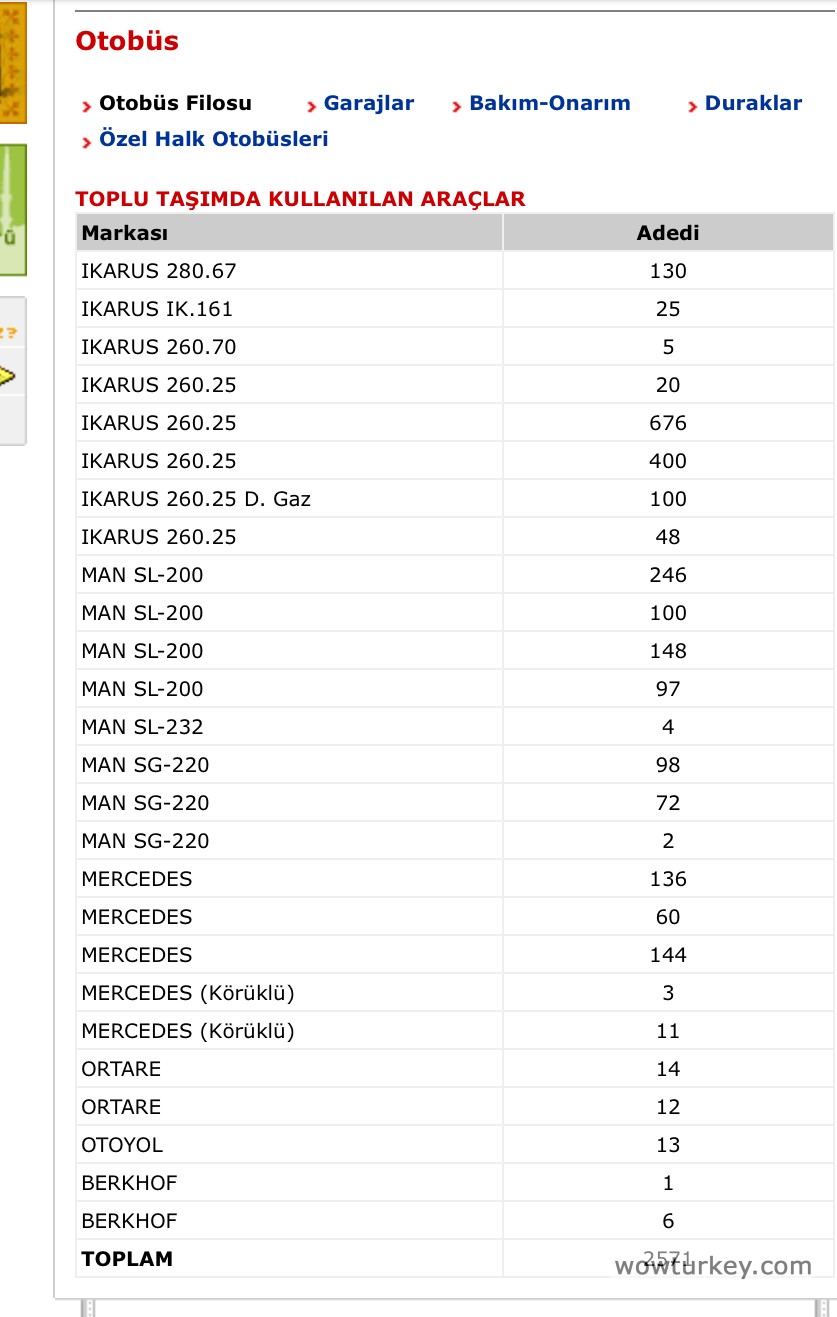
Task: Click the yellow arrow in left sidebar
Action: coord(8,376)
